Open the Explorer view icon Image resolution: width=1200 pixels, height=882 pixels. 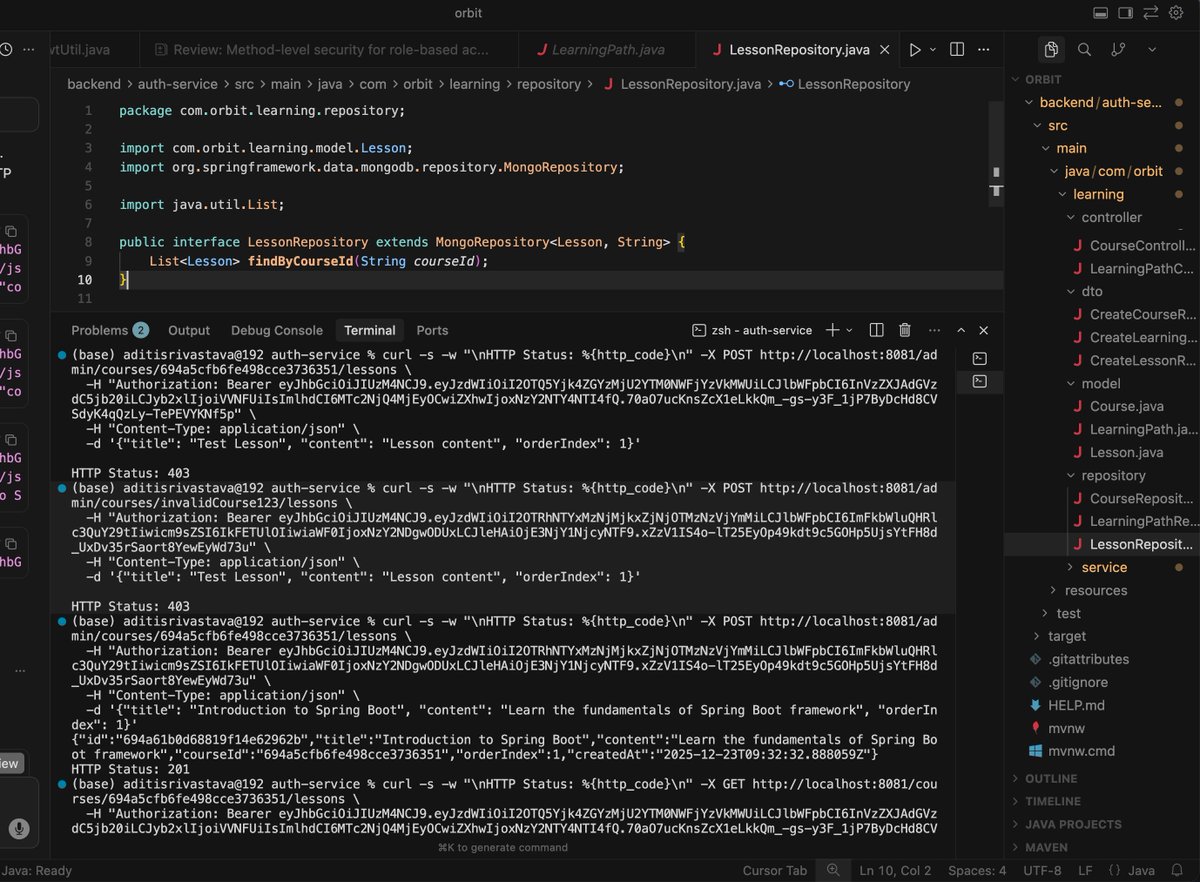click(x=1051, y=49)
